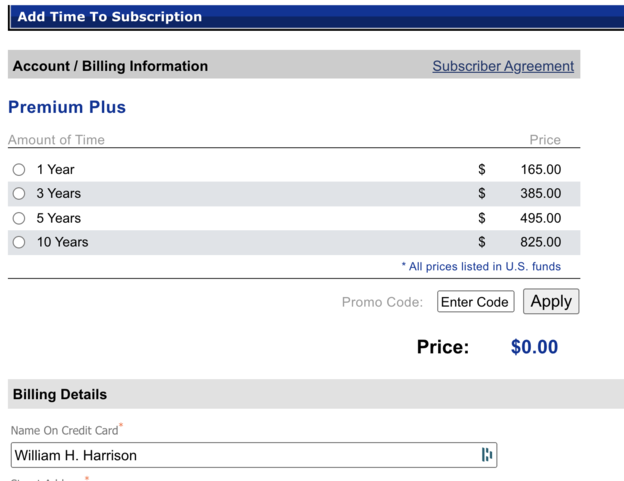Click the $0.00 total price value

point(534,347)
